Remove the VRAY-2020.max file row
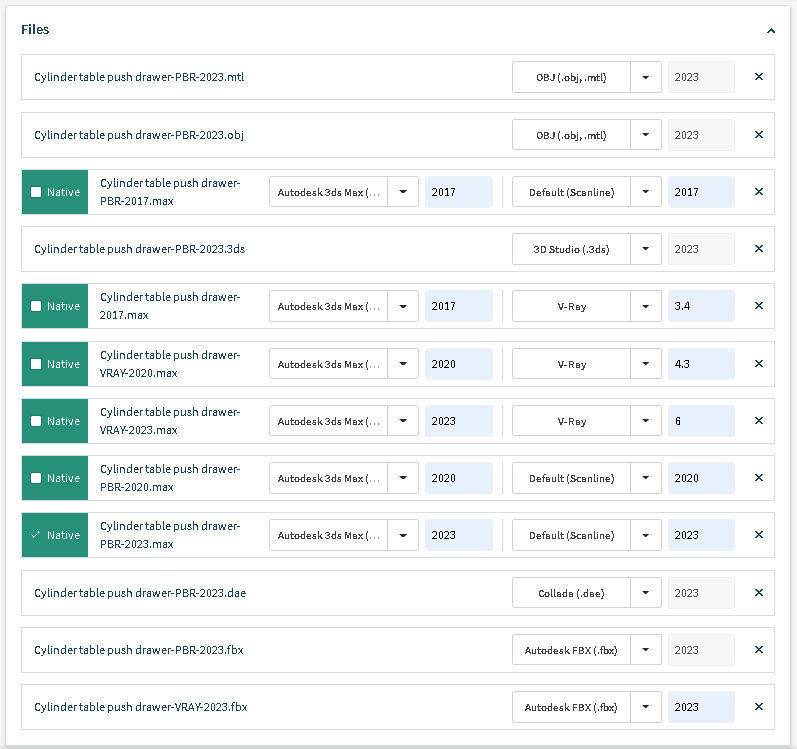The image size is (797, 749). tap(758, 364)
